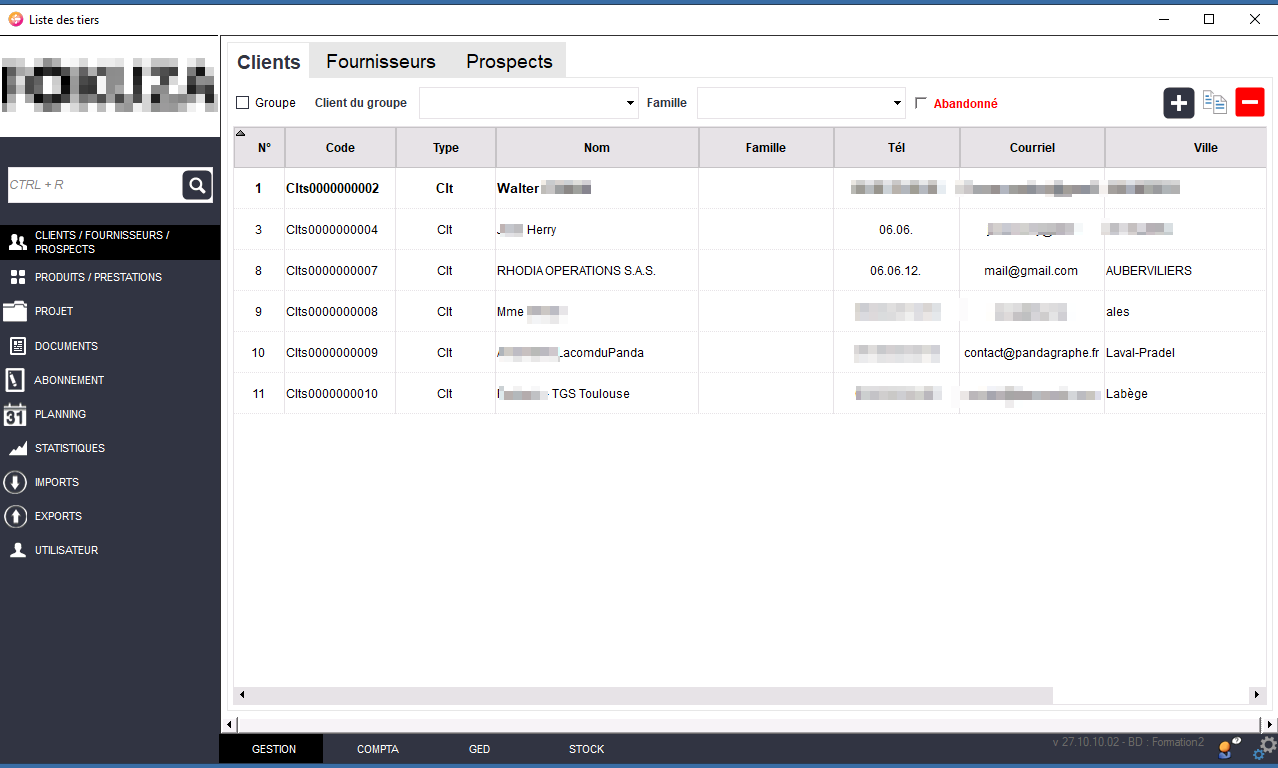The height and width of the screenshot is (768, 1278).
Task: Click the mail@gmail.com email cell
Action: tap(1032, 271)
